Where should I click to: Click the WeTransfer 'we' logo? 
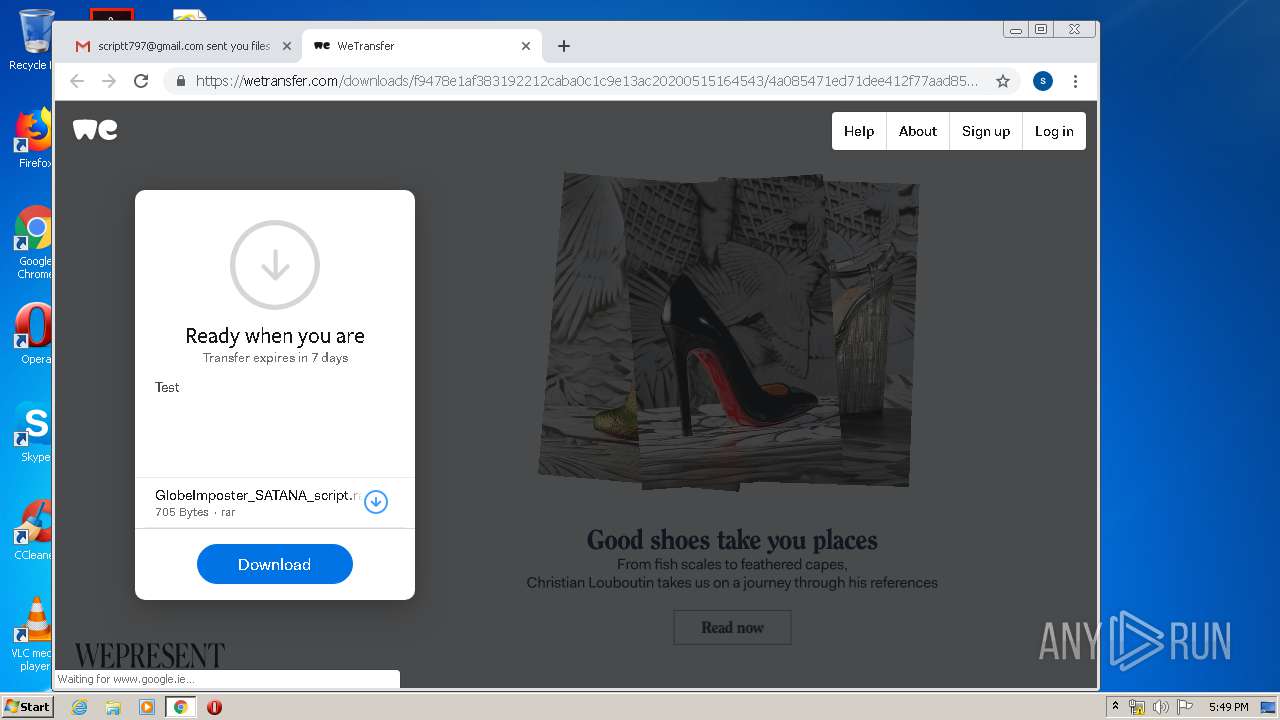click(95, 129)
